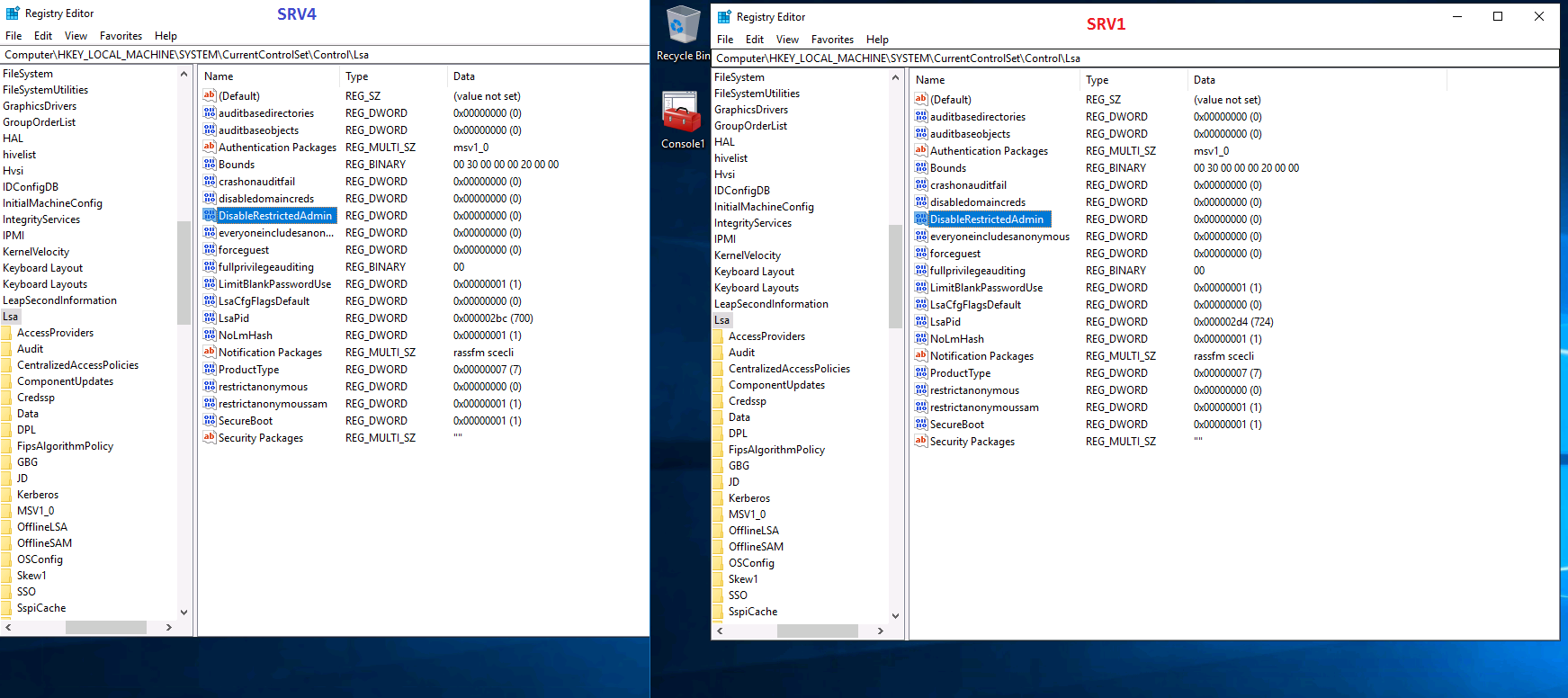Click the SRV4 Security Packages value icon

click(210, 437)
